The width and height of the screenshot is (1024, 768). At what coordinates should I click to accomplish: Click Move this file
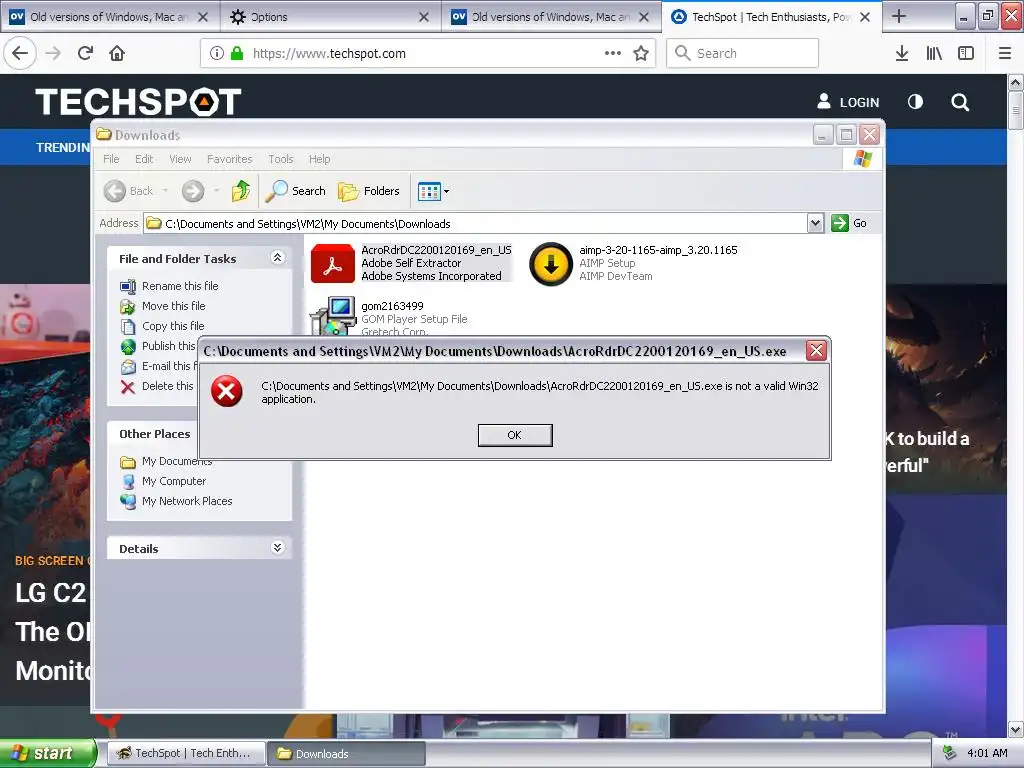coord(173,306)
